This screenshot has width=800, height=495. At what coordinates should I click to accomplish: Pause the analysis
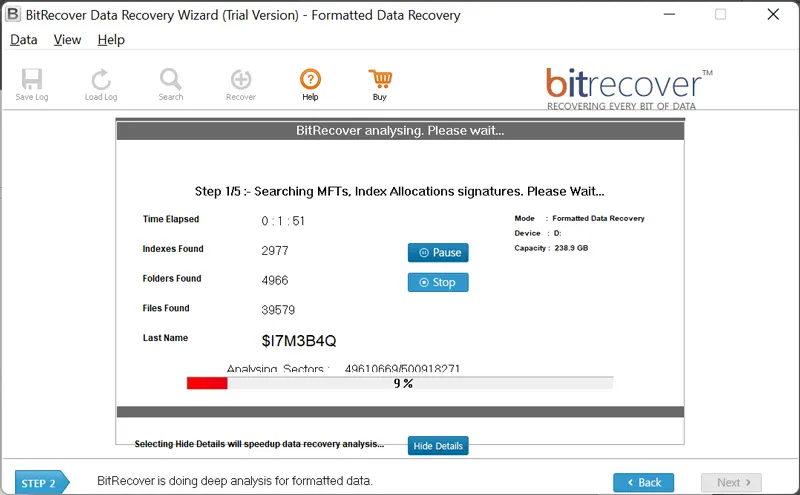coord(438,253)
